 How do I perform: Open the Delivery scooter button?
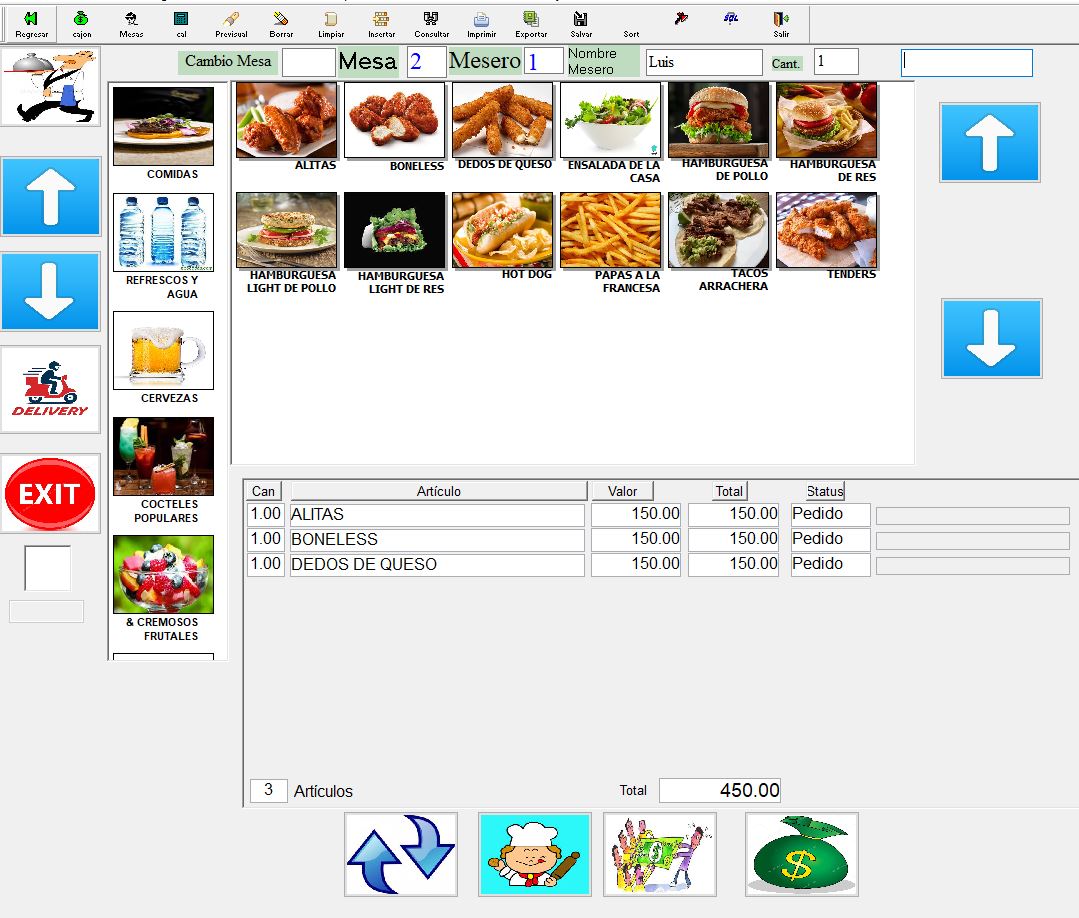[x=51, y=389]
